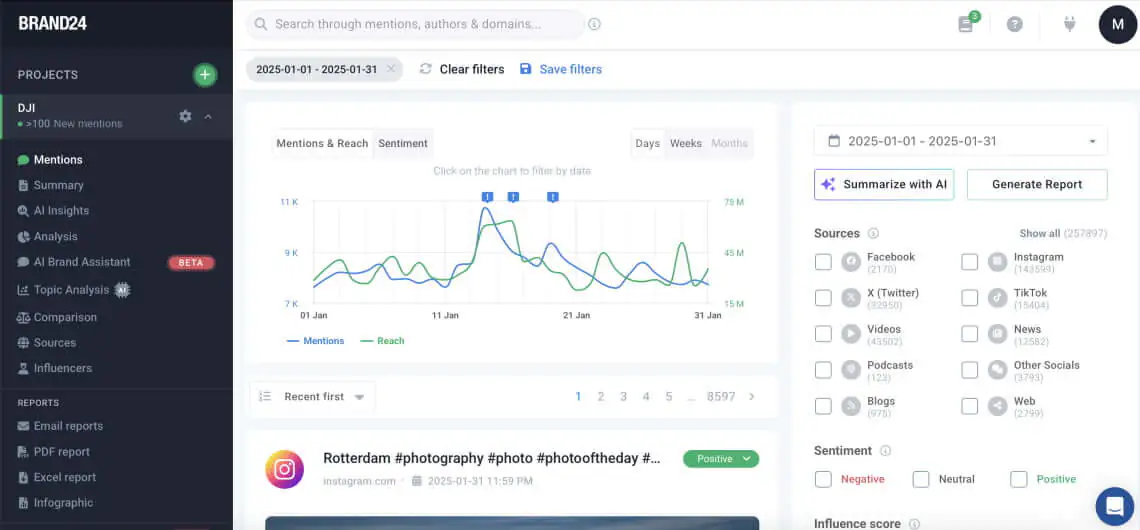Click the Email reports envelope icon
This screenshot has height=530, width=1140.
pos(23,426)
